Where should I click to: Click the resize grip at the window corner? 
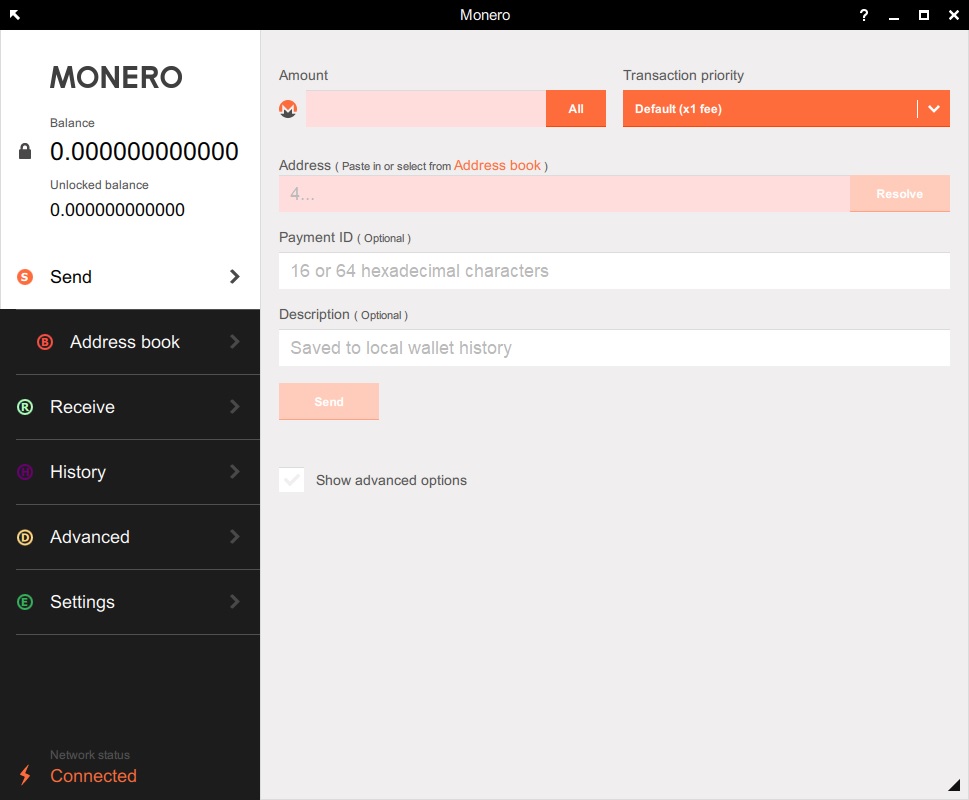[954, 785]
